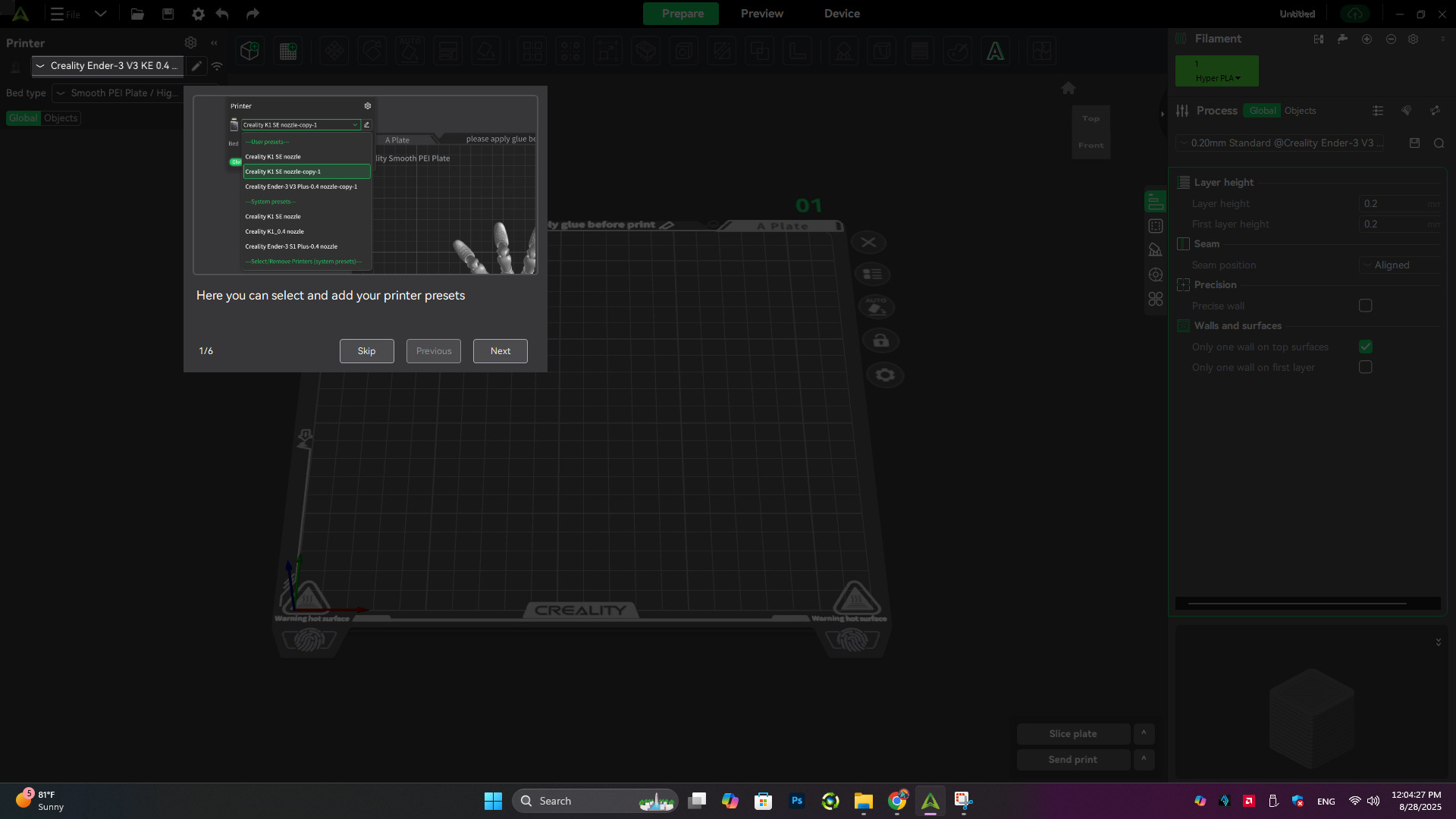The image size is (1456, 819).
Task: Uncheck Only one wall on top surfaces
Action: point(1365,347)
